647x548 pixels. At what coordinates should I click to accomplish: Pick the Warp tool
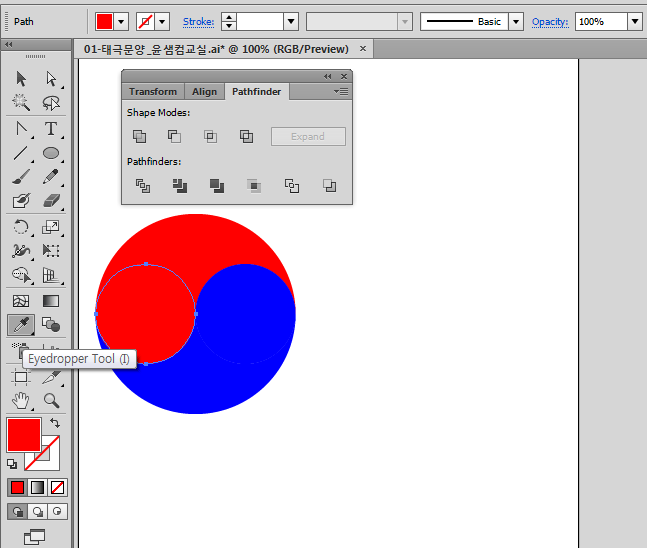coord(21,251)
